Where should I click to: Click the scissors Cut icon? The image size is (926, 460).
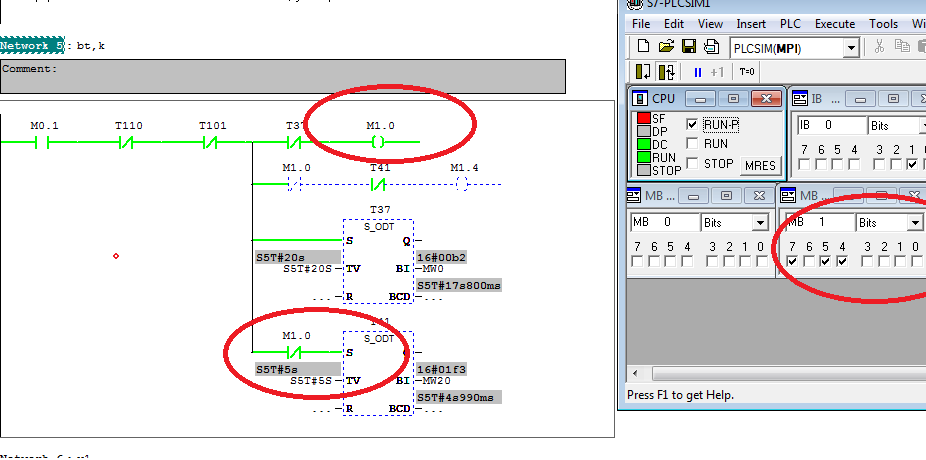[879, 47]
